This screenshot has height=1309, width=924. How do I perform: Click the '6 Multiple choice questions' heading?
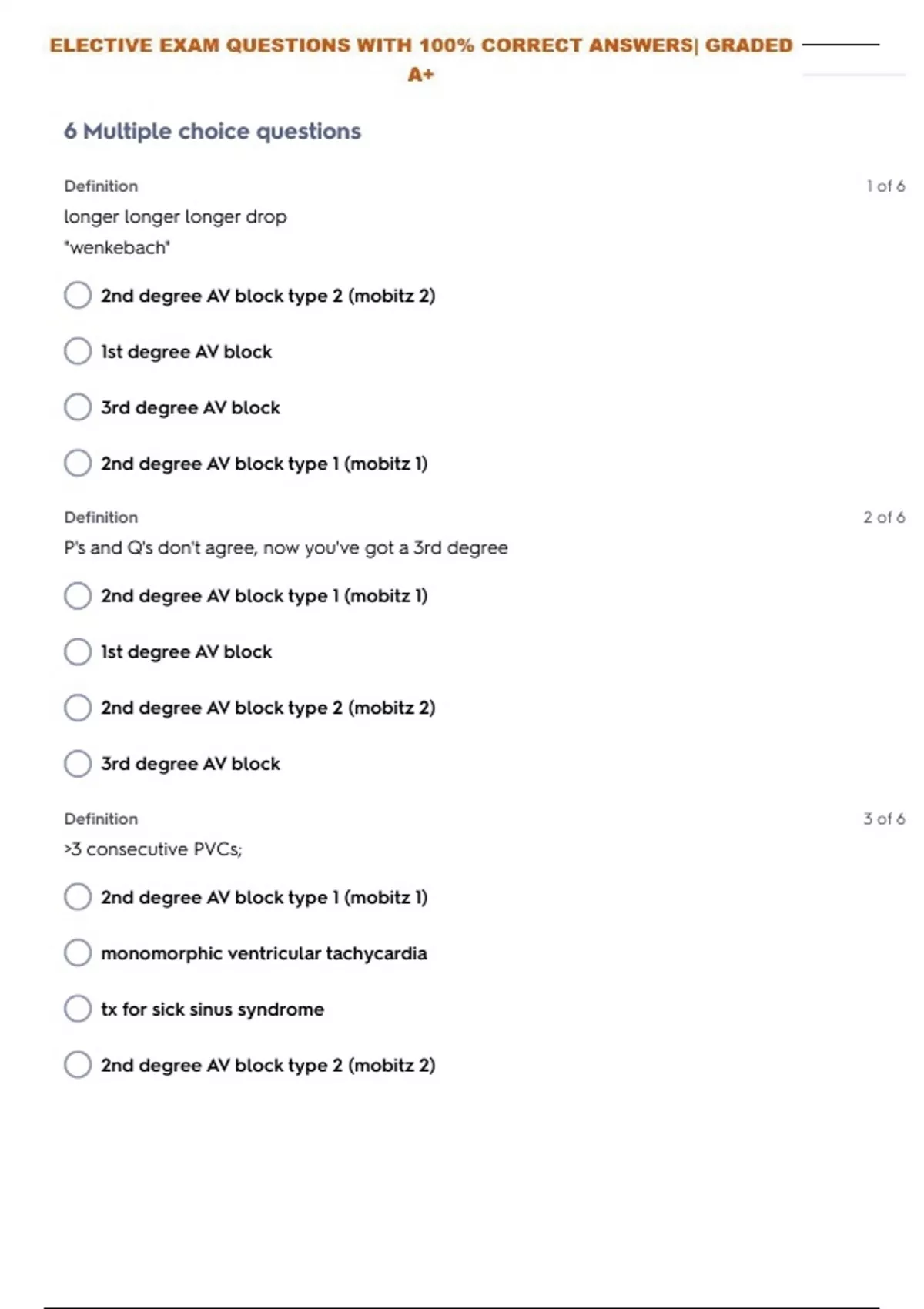click(x=213, y=132)
